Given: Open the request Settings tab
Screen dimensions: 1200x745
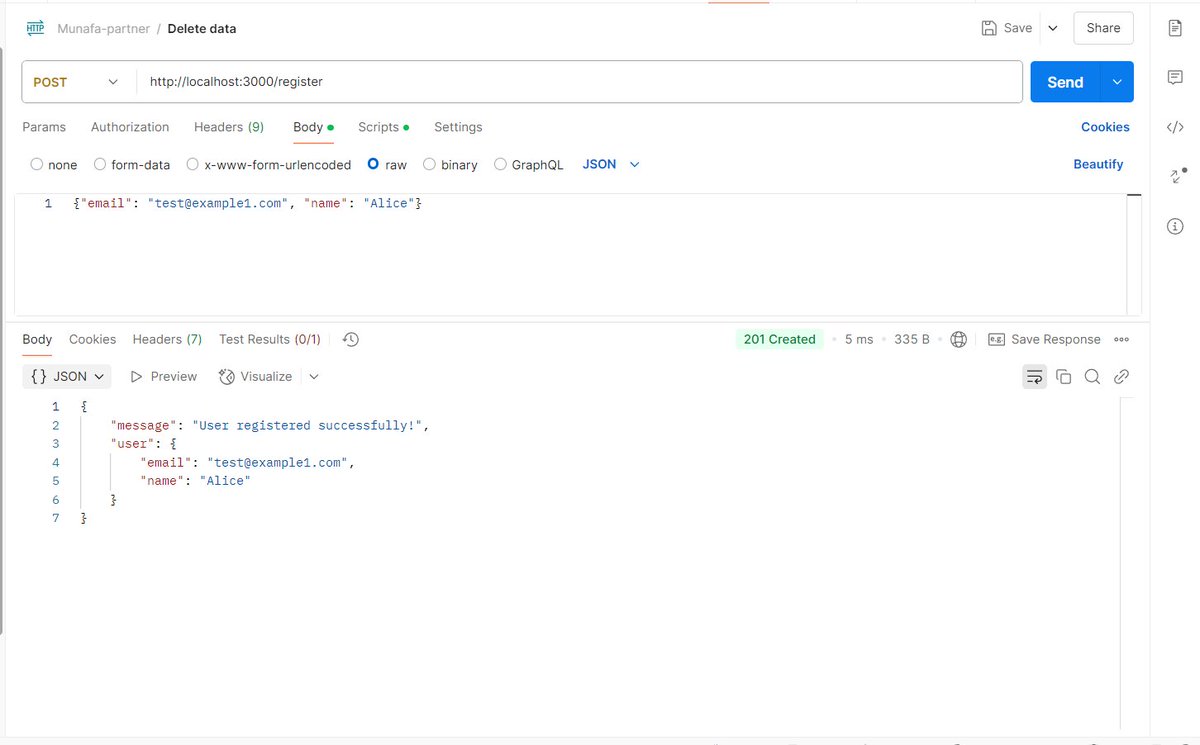Looking at the screenshot, I should click(458, 127).
